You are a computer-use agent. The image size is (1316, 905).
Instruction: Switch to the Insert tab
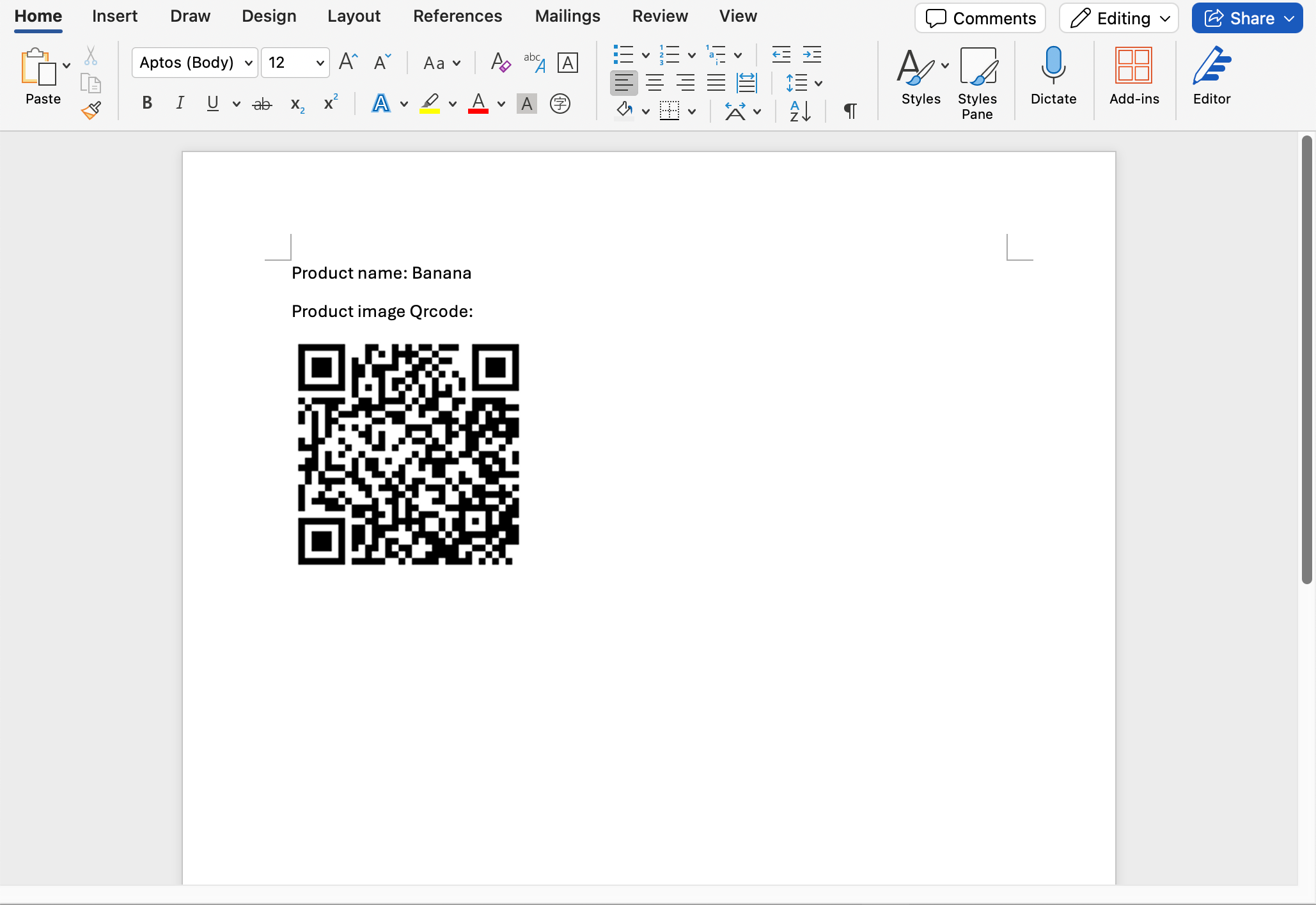tap(114, 16)
